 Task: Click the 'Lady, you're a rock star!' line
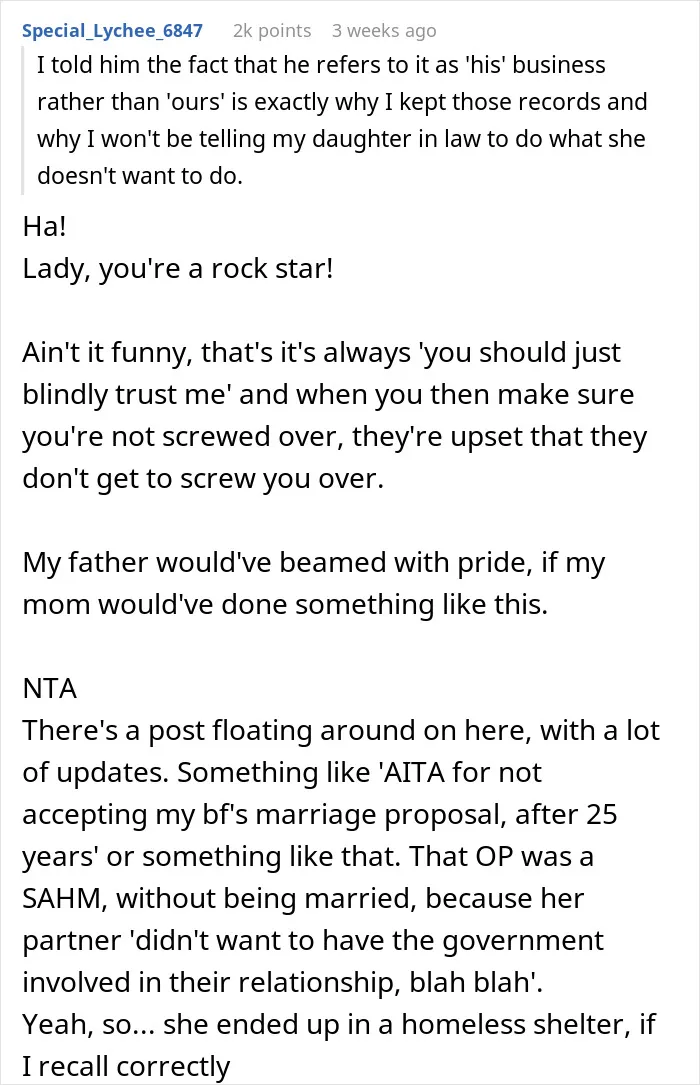pos(178,268)
